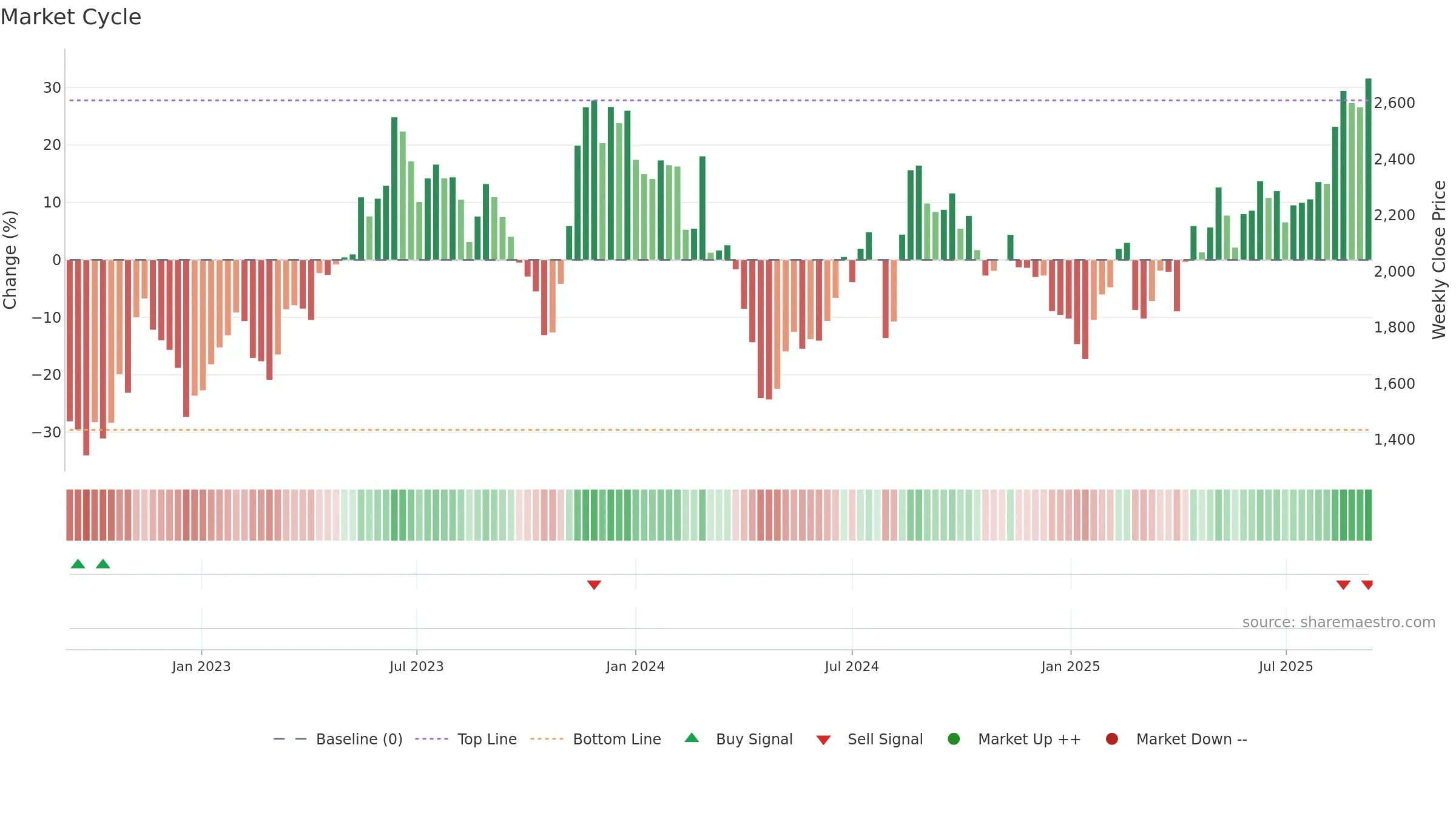Toggle the Bottom Line legend entry
The width and height of the screenshot is (1456, 819).
596,739
